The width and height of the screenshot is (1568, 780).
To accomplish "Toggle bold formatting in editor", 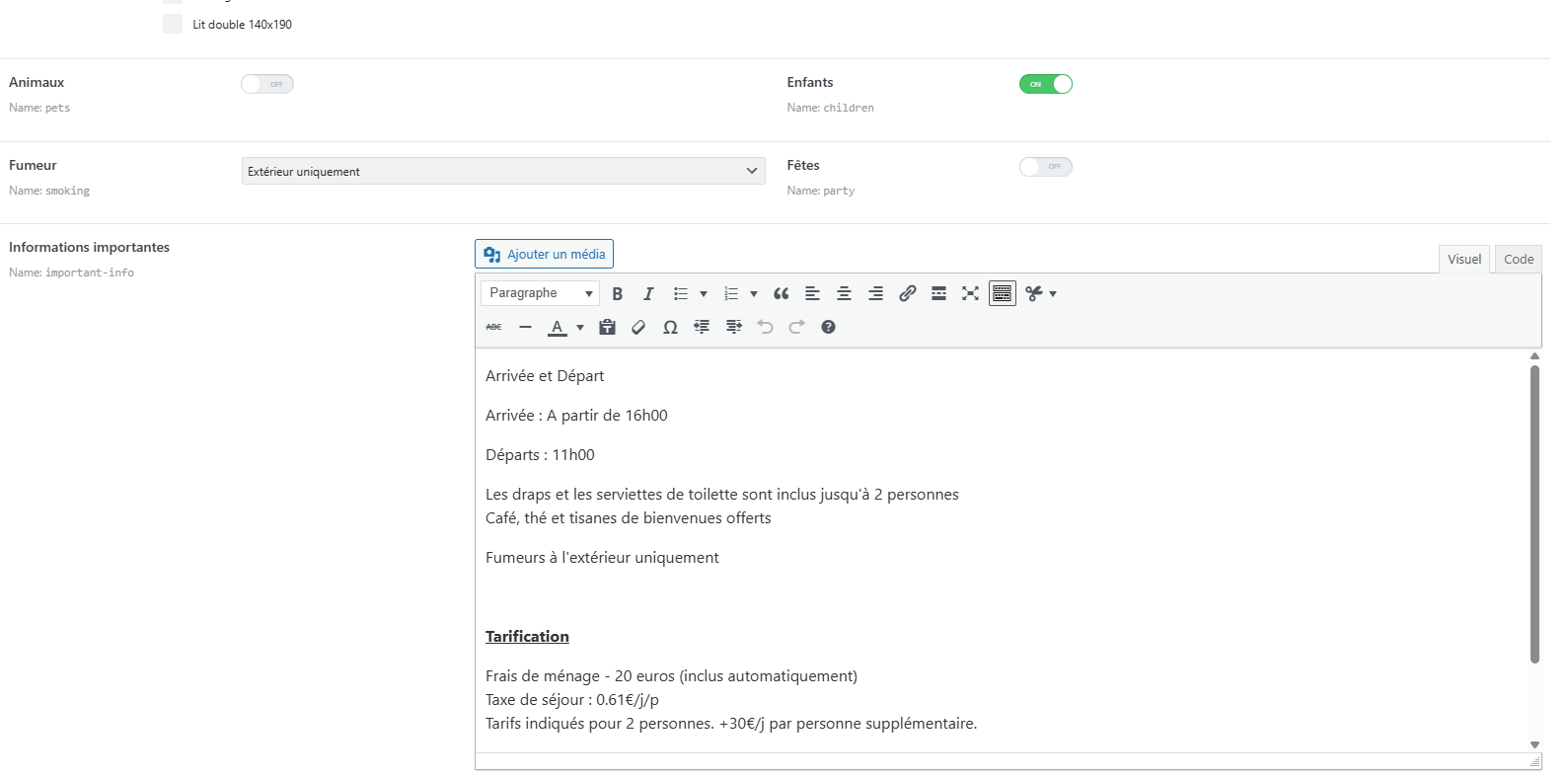I will tap(618, 293).
